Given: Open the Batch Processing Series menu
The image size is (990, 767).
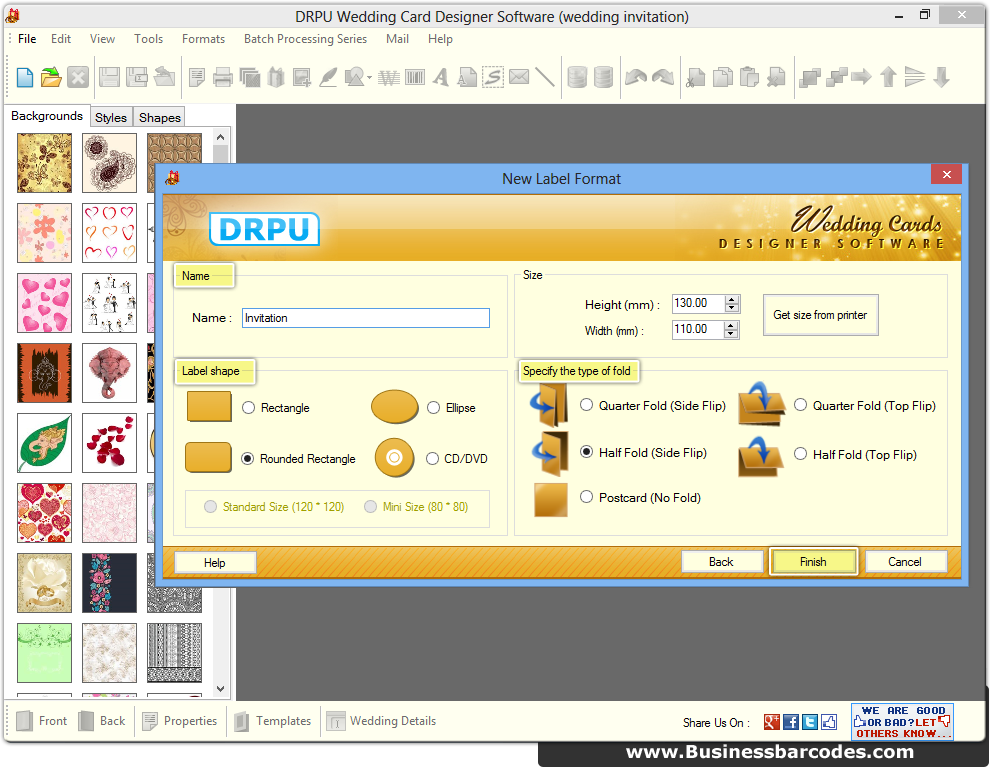Looking at the screenshot, I should [305, 39].
